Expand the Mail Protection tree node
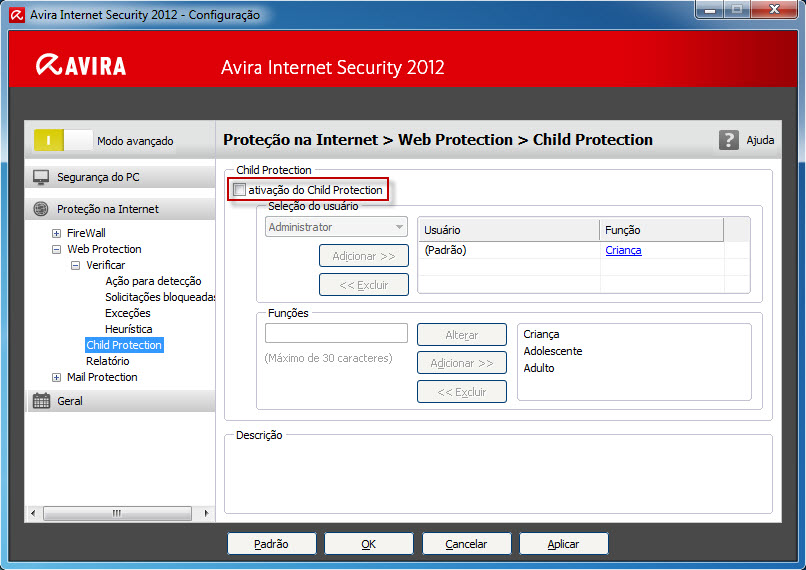 57,377
